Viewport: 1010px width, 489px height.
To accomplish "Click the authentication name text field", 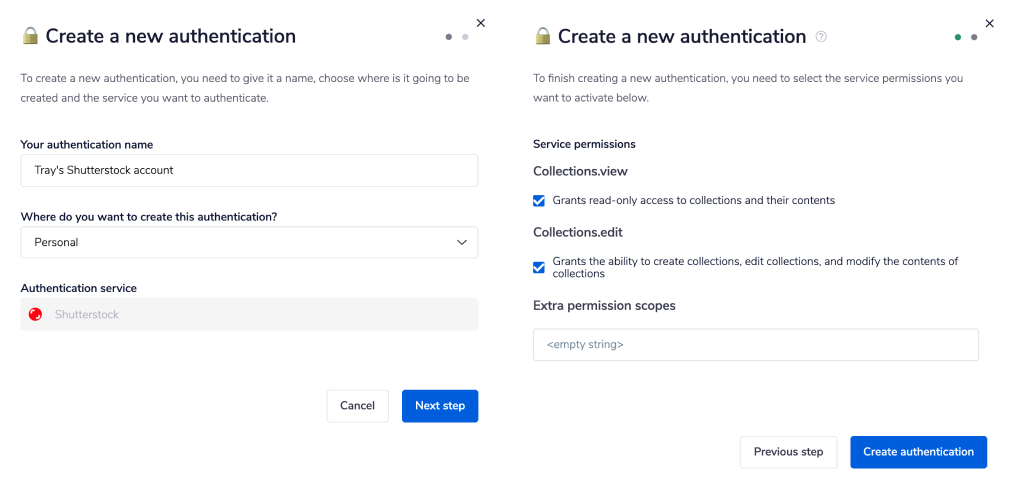I will click(249, 170).
